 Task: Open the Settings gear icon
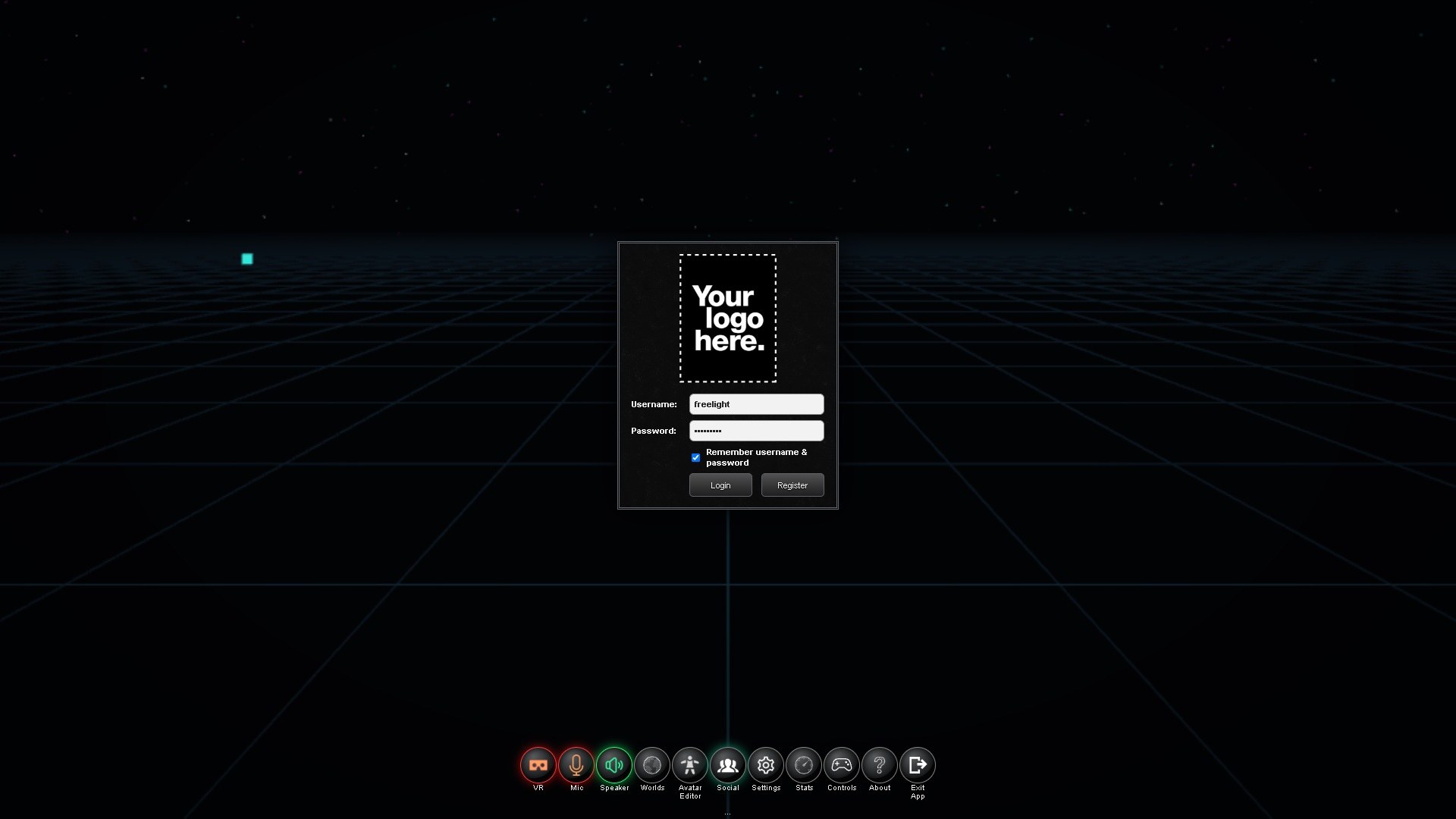[766, 765]
